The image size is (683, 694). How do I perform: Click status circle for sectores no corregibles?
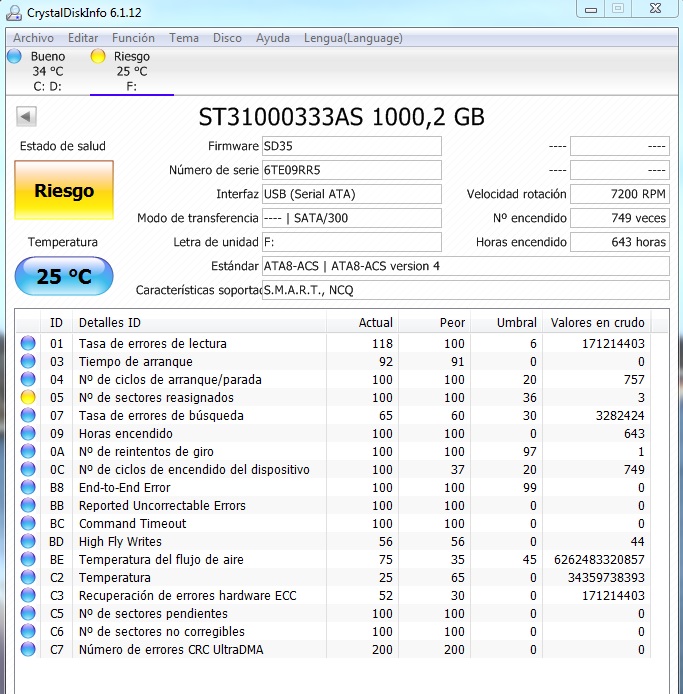28,632
